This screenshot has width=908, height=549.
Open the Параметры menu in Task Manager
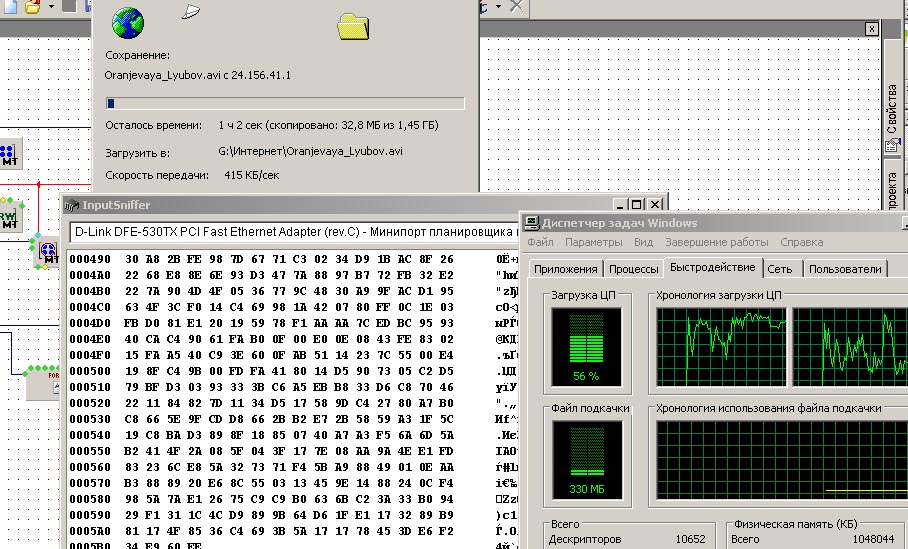coord(594,242)
